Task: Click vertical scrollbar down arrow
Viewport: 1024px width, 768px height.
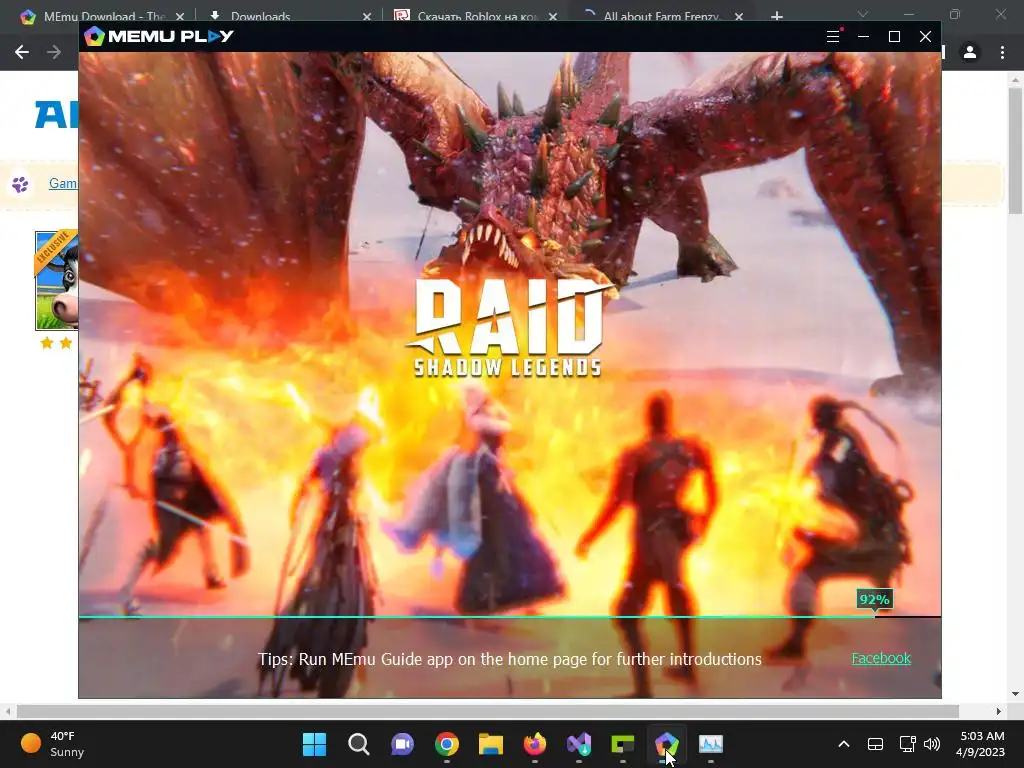Action: click(1015, 694)
